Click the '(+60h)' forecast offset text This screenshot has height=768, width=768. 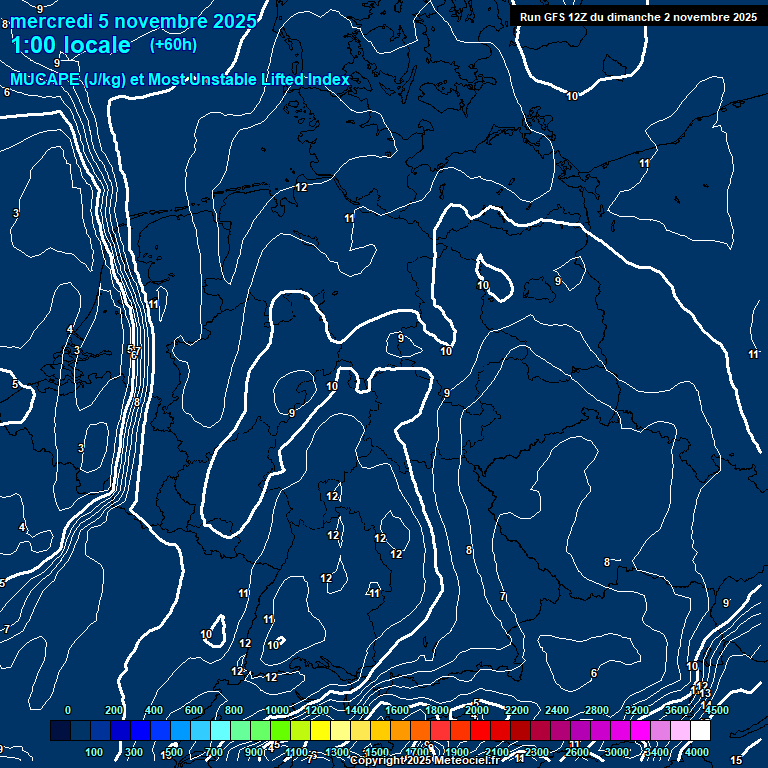[173, 45]
